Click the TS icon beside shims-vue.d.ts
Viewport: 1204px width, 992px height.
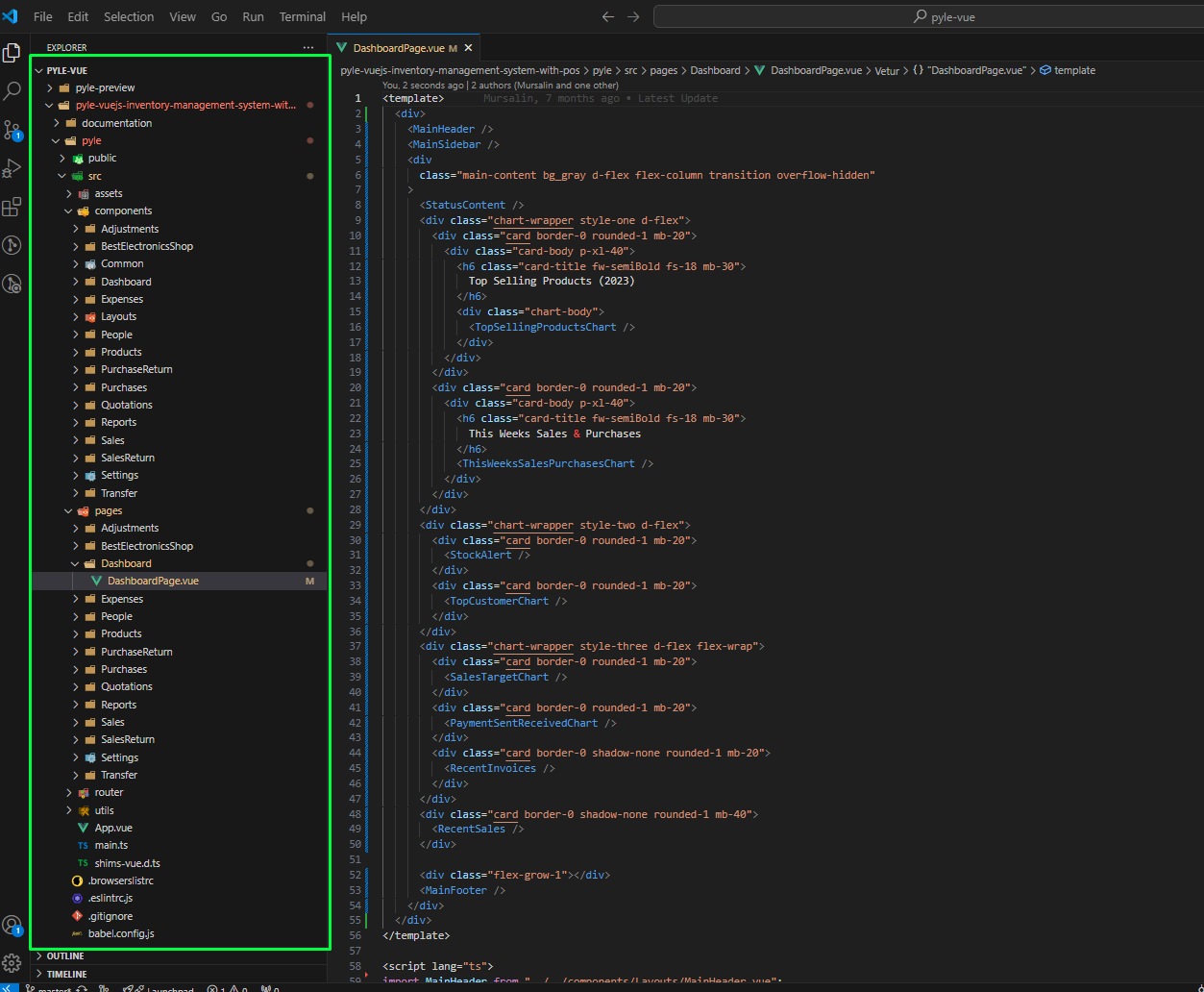click(84, 863)
